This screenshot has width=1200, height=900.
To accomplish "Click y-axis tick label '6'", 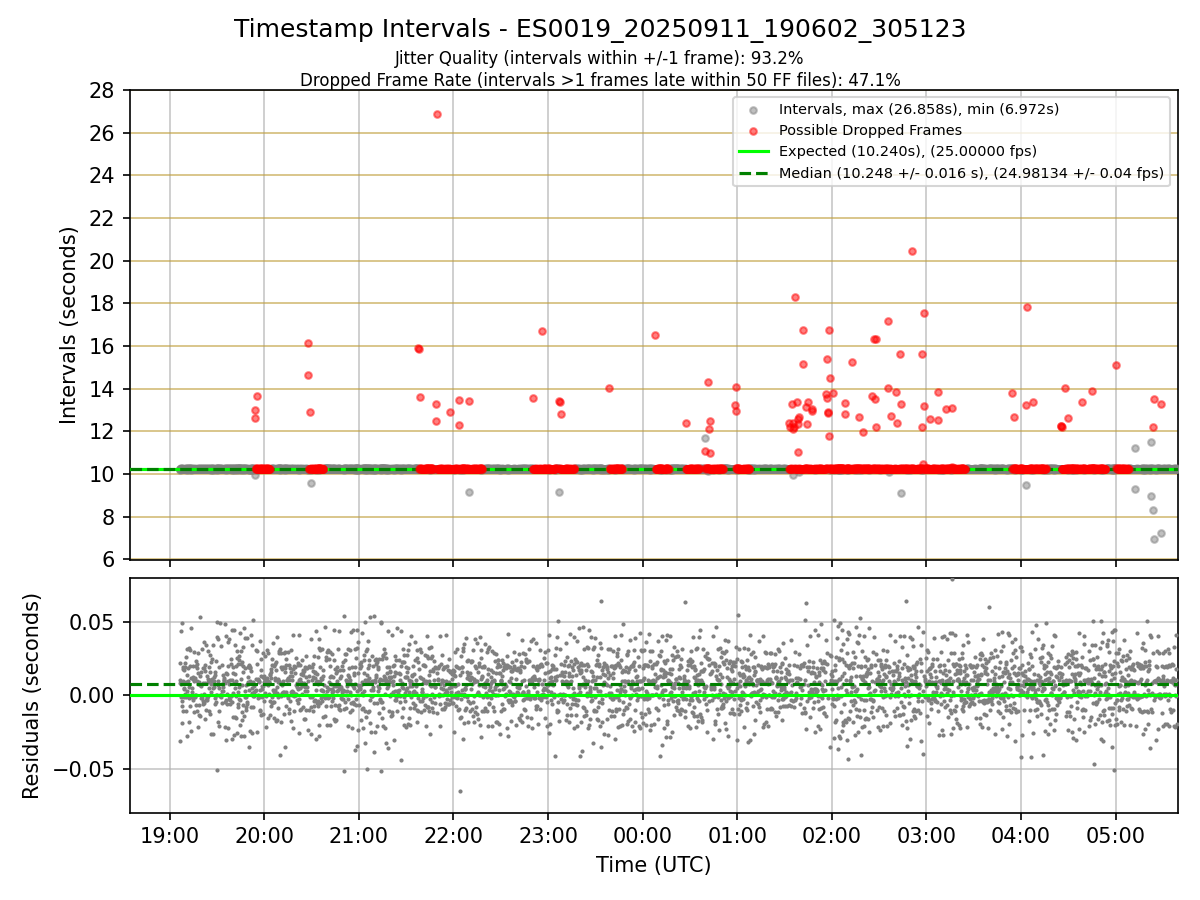I will pyautogui.click(x=108, y=559).
